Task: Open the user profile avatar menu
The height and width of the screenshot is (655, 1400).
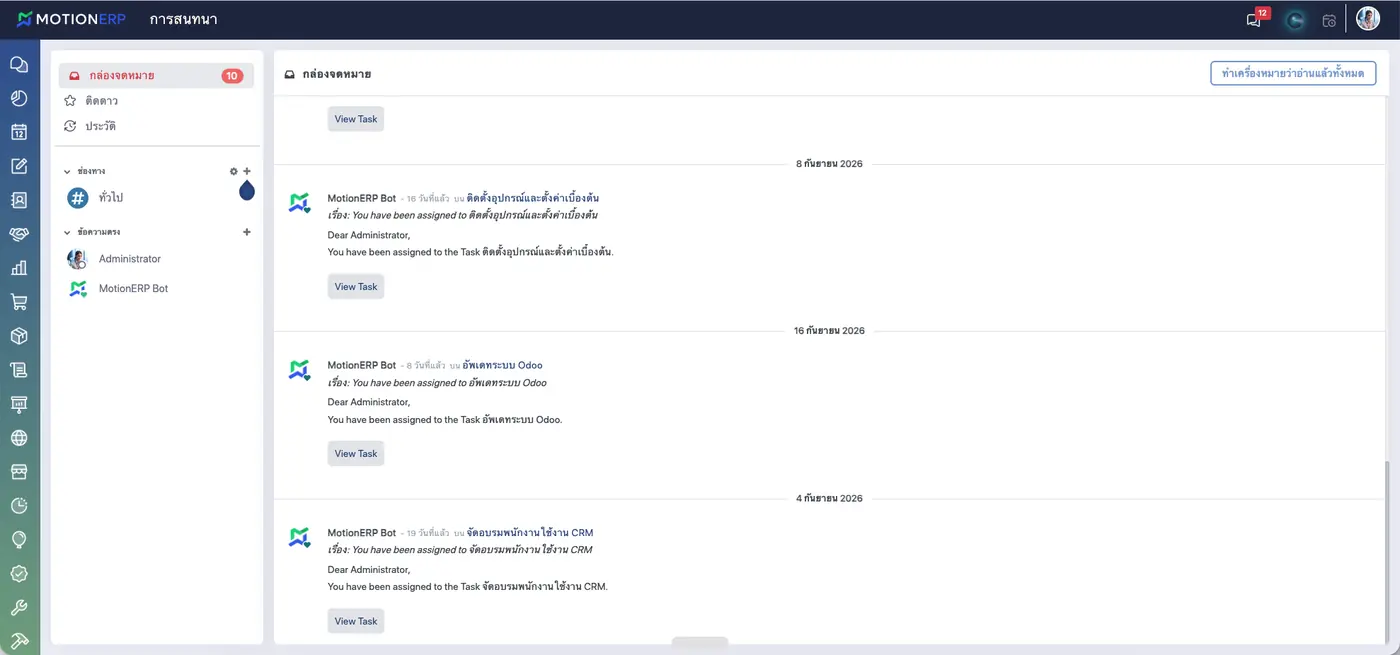Action: coord(1367,19)
